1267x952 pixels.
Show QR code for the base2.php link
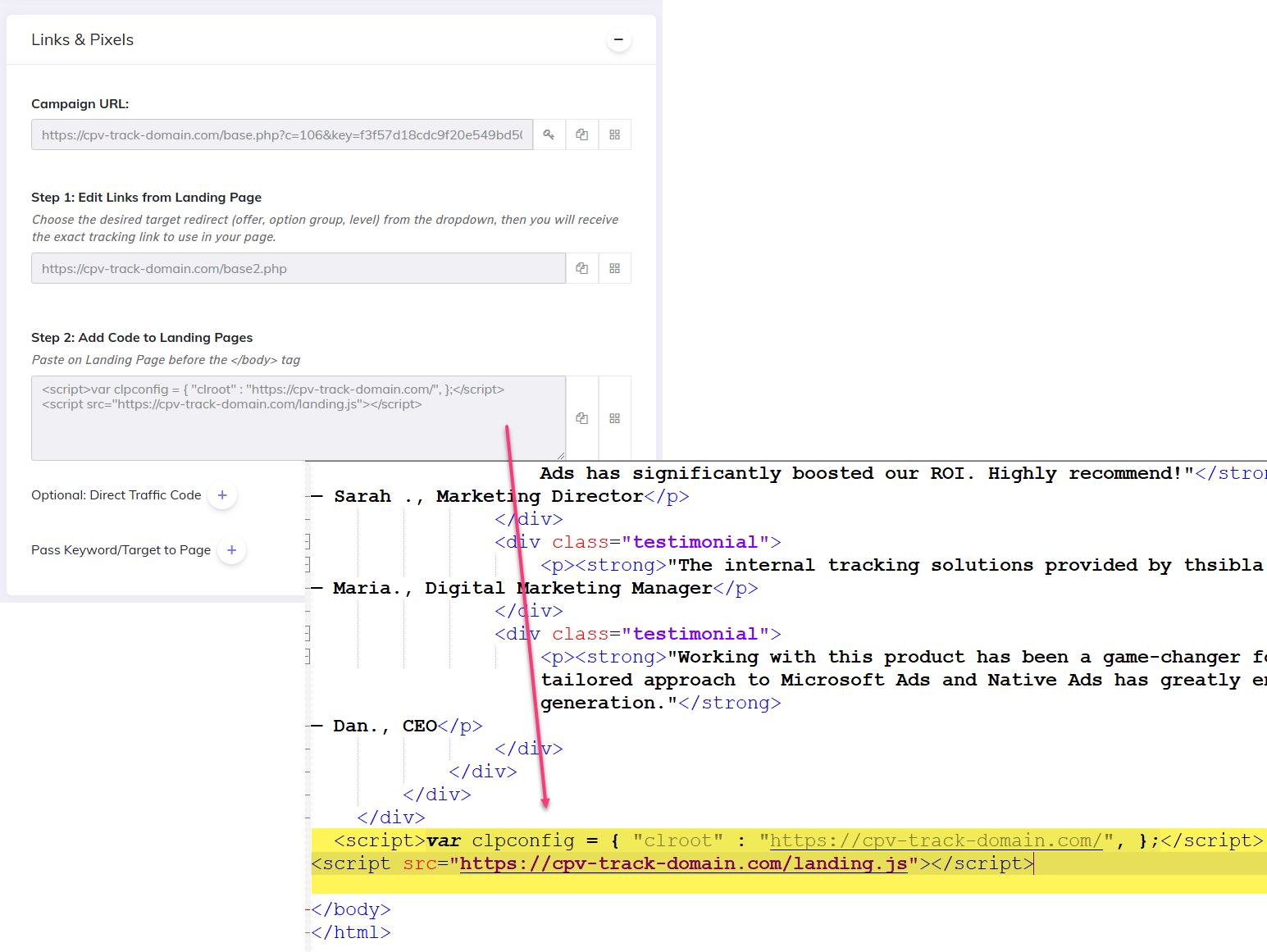coord(614,268)
